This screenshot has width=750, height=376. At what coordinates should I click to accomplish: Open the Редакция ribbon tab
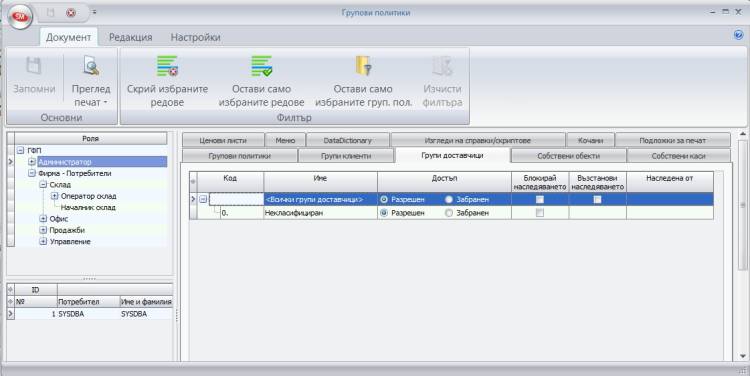click(131, 37)
